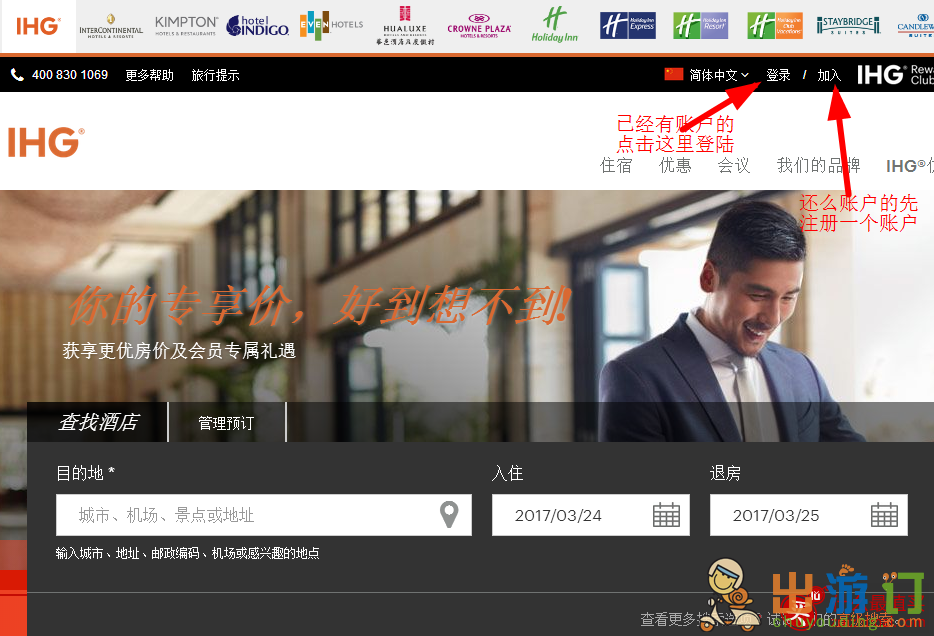Open the IHG Rewards Club logo
This screenshot has width=934, height=636.
coord(895,74)
